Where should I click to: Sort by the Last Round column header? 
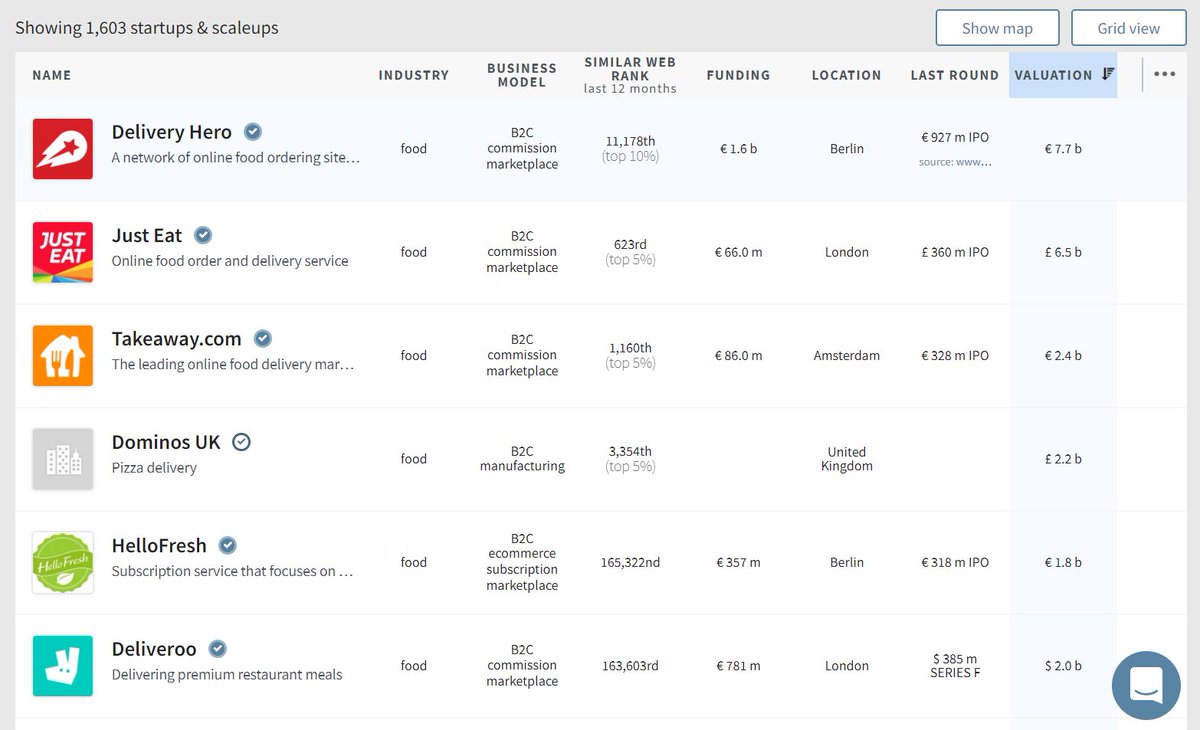click(955, 75)
